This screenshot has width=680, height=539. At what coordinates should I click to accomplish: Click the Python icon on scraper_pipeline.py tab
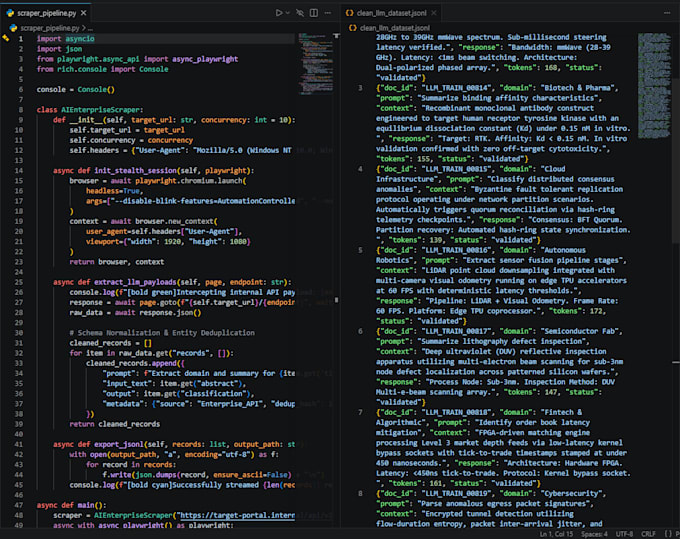point(10,13)
